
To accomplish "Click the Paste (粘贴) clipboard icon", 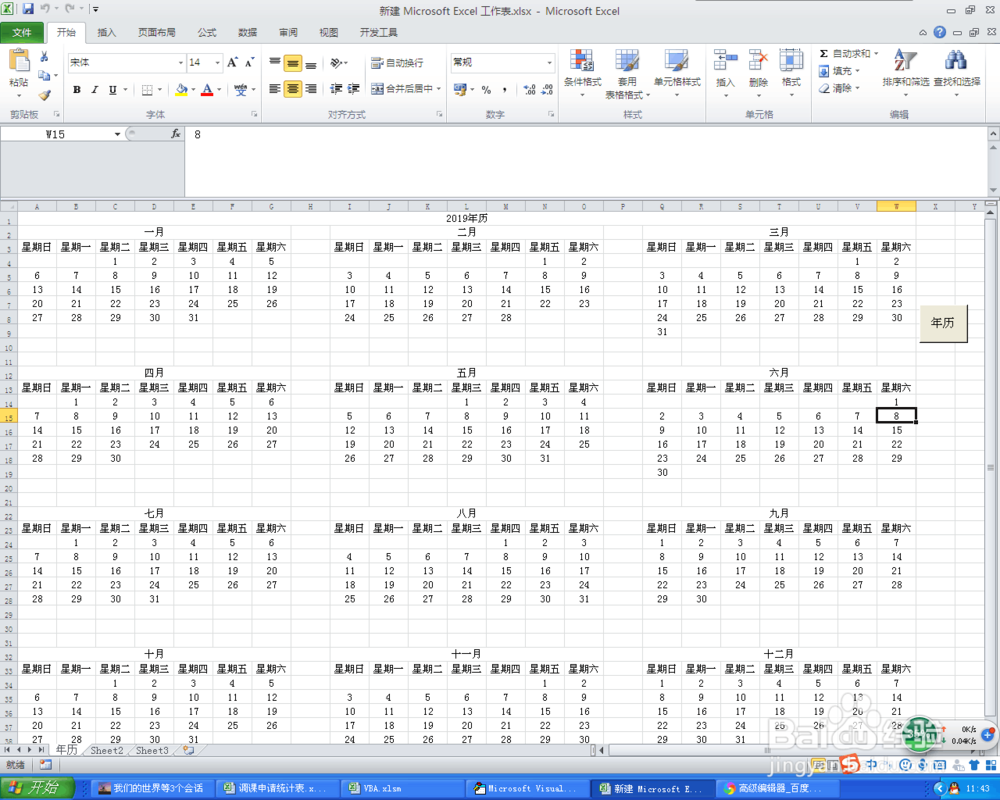I will tap(19, 62).
